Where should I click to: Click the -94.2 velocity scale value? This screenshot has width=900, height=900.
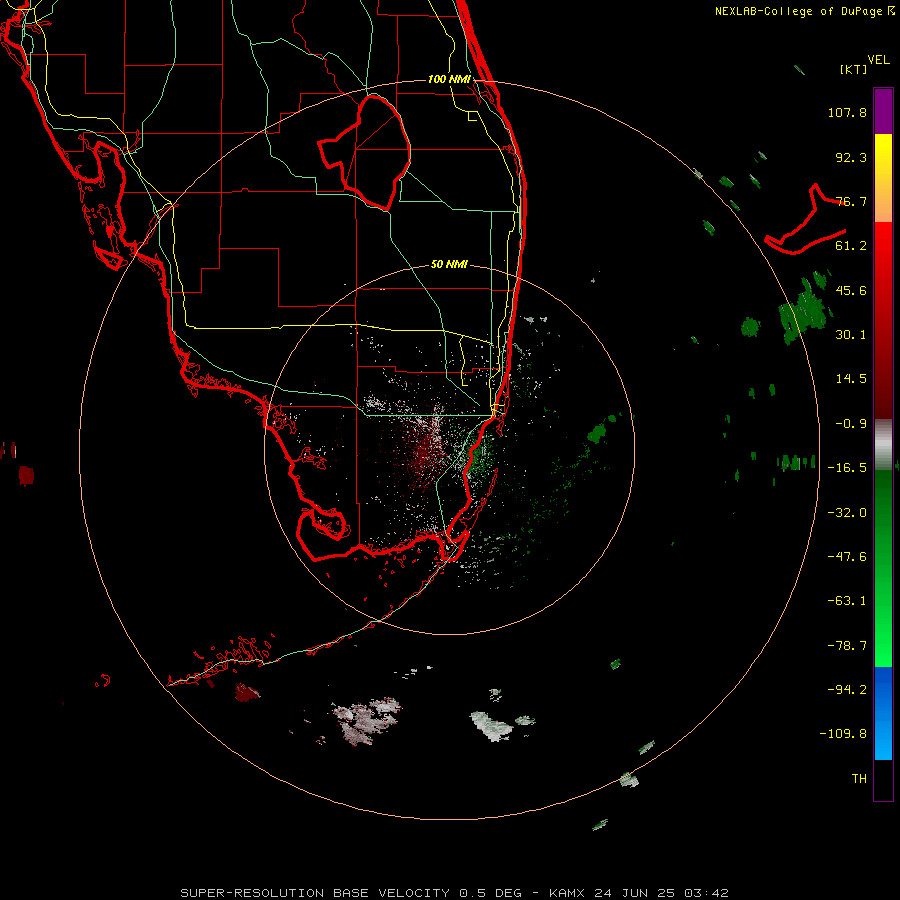point(847,690)
